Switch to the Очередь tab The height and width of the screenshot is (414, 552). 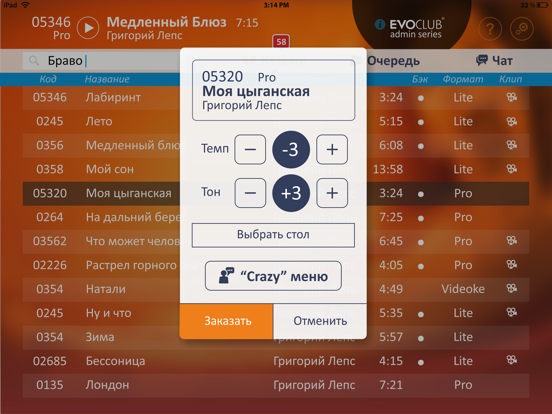coord(393,61)
